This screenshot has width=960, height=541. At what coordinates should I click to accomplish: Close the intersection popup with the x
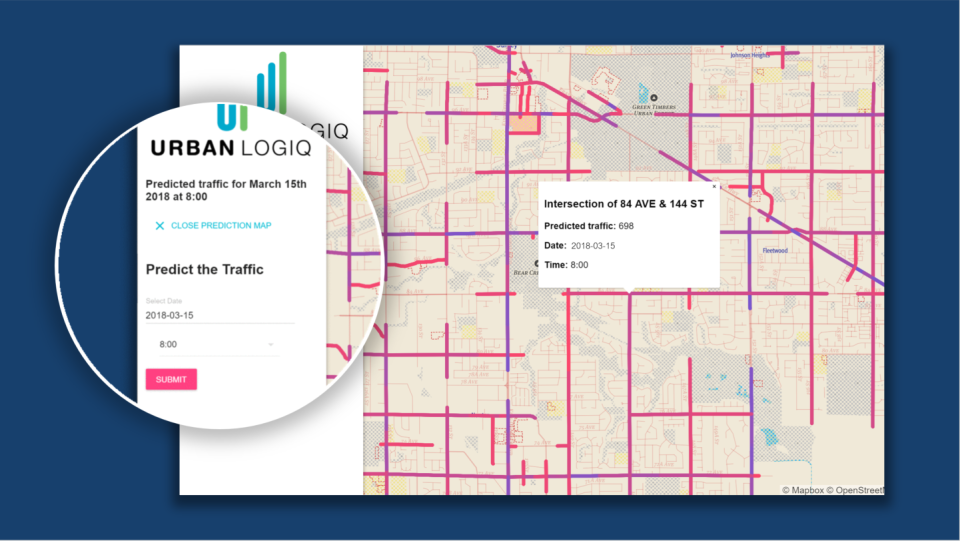pos(714,187)
